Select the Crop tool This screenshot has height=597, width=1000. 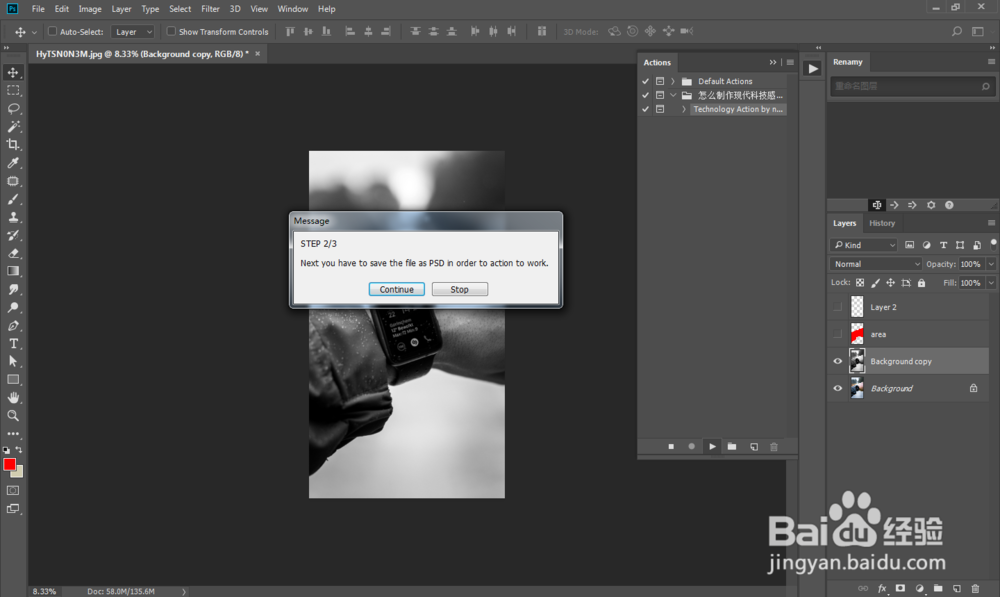click(x=13, y=145)
